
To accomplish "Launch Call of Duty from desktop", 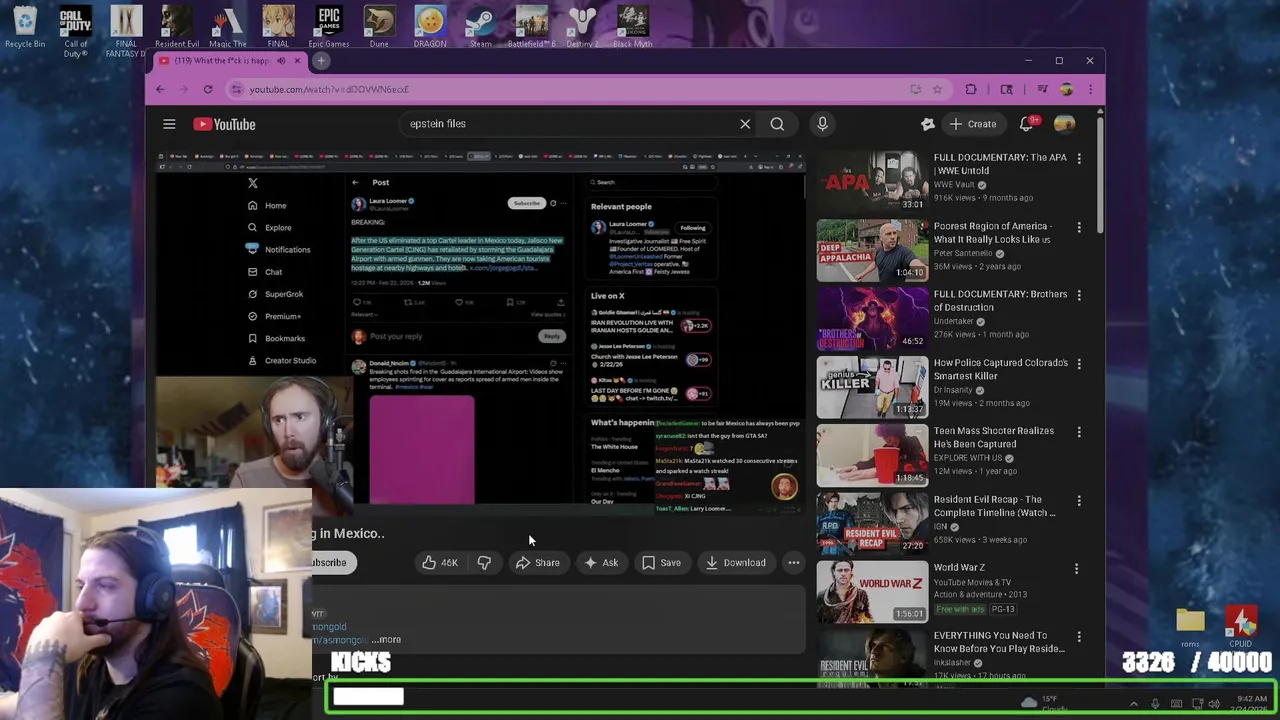I will tap(75, 30).
